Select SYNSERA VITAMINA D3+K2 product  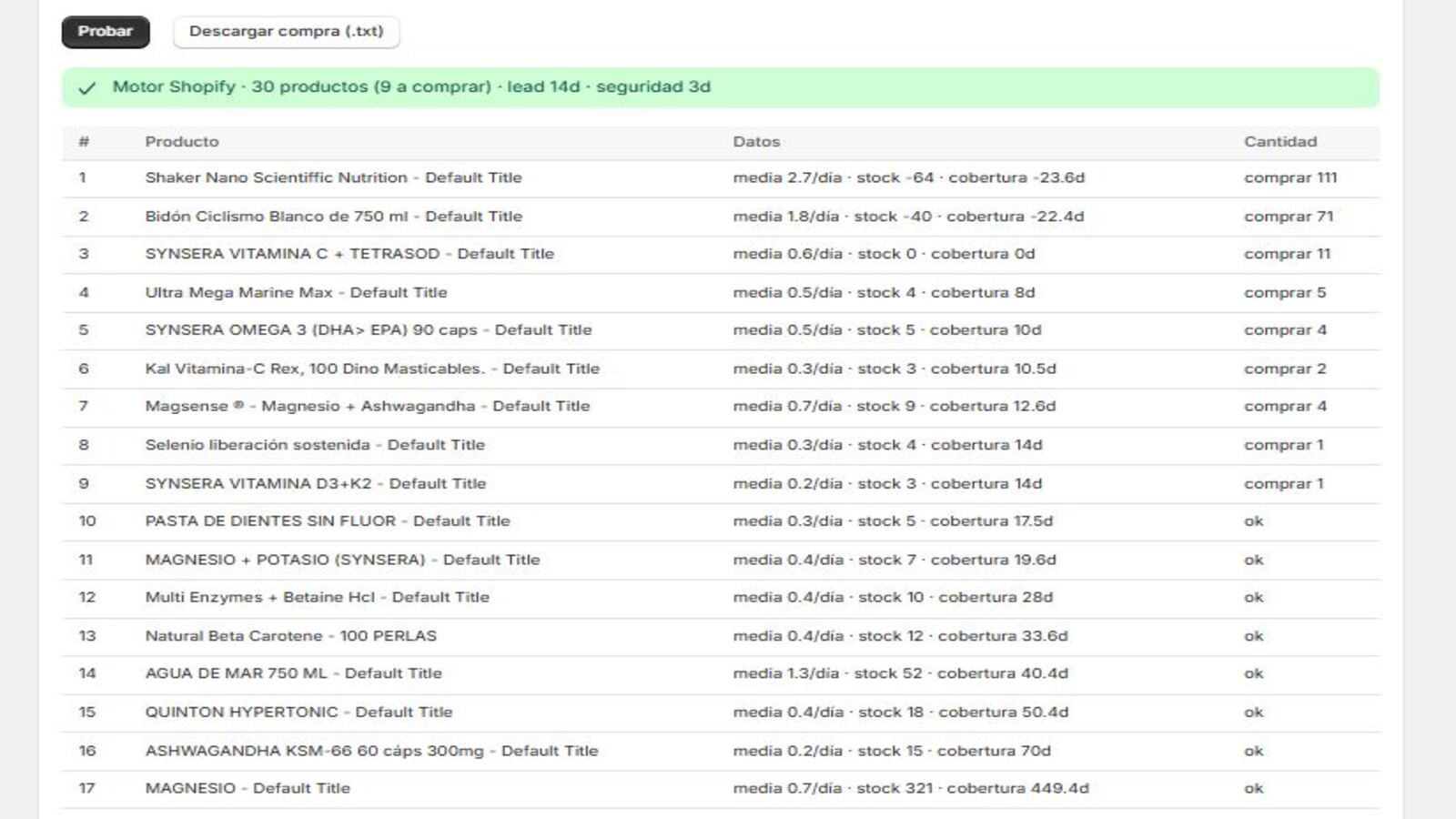pos(316,484)
